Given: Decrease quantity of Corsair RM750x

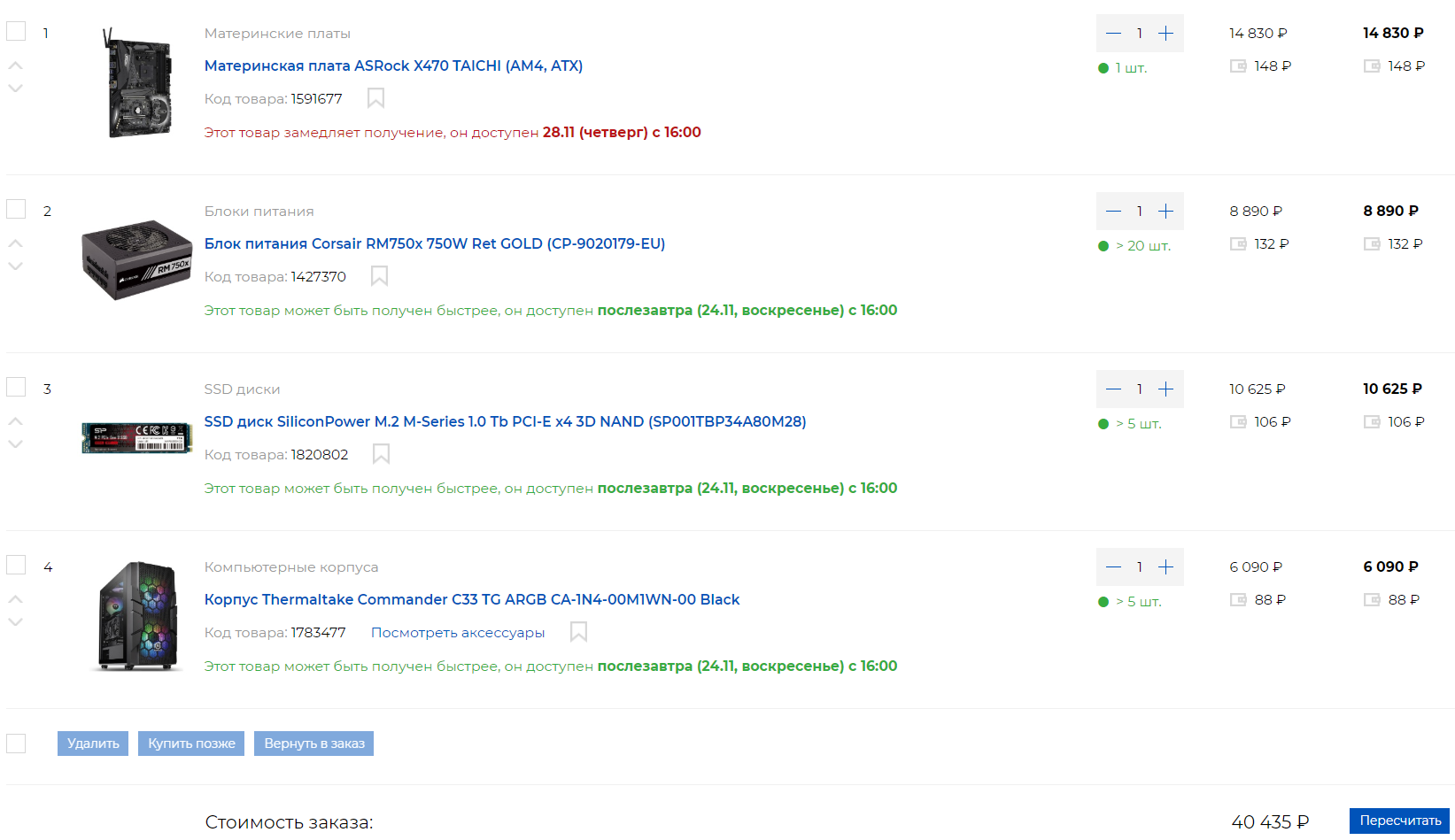Looking at the screenshot, I should (1113, 212).
